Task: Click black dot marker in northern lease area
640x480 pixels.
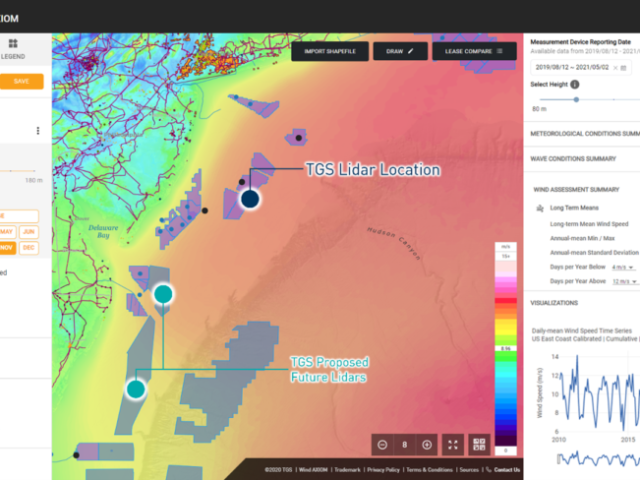Action: [299, 138]
